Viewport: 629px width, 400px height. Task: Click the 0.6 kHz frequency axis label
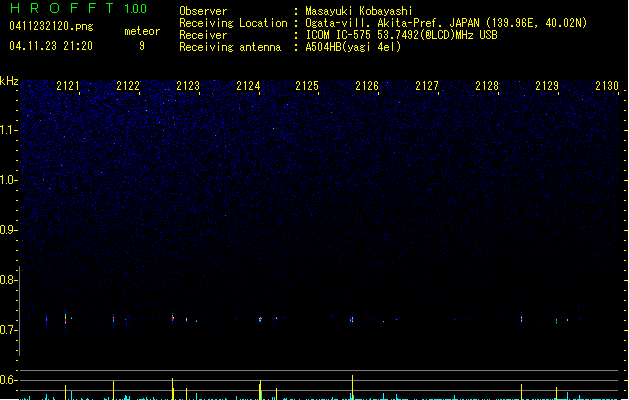pyautogui.click(x=8, y=380)
